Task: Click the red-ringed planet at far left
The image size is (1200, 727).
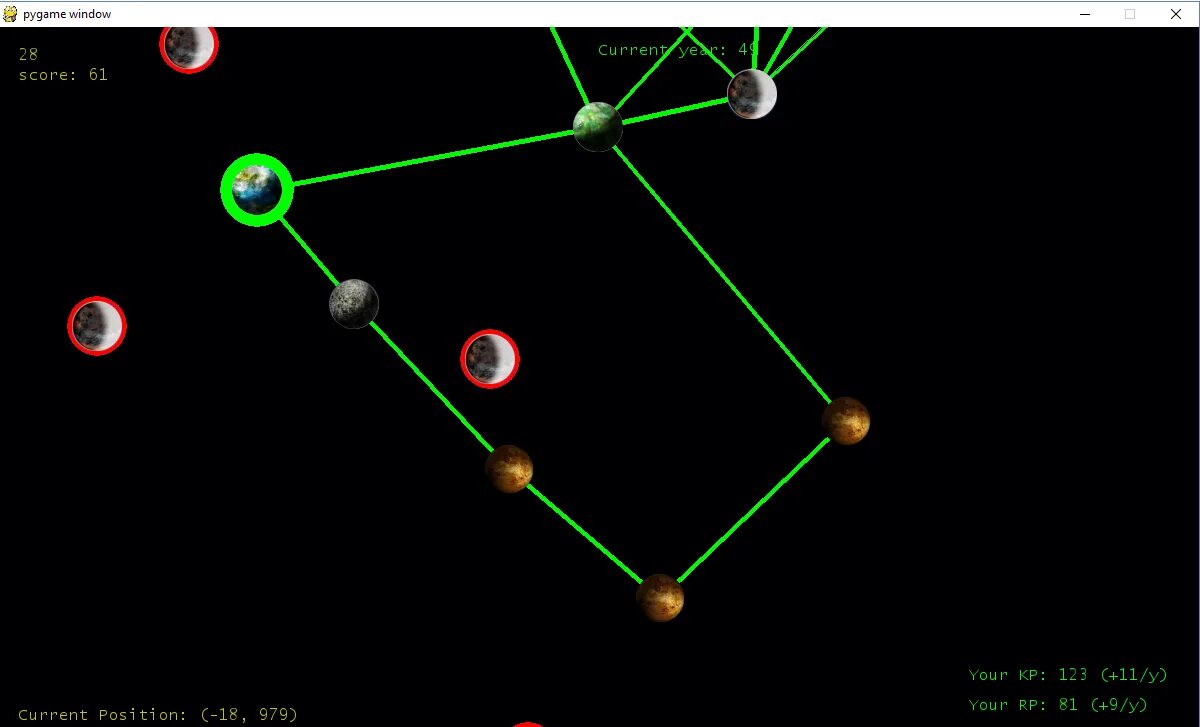Action: pyautogui.click(x=97, y=325)
